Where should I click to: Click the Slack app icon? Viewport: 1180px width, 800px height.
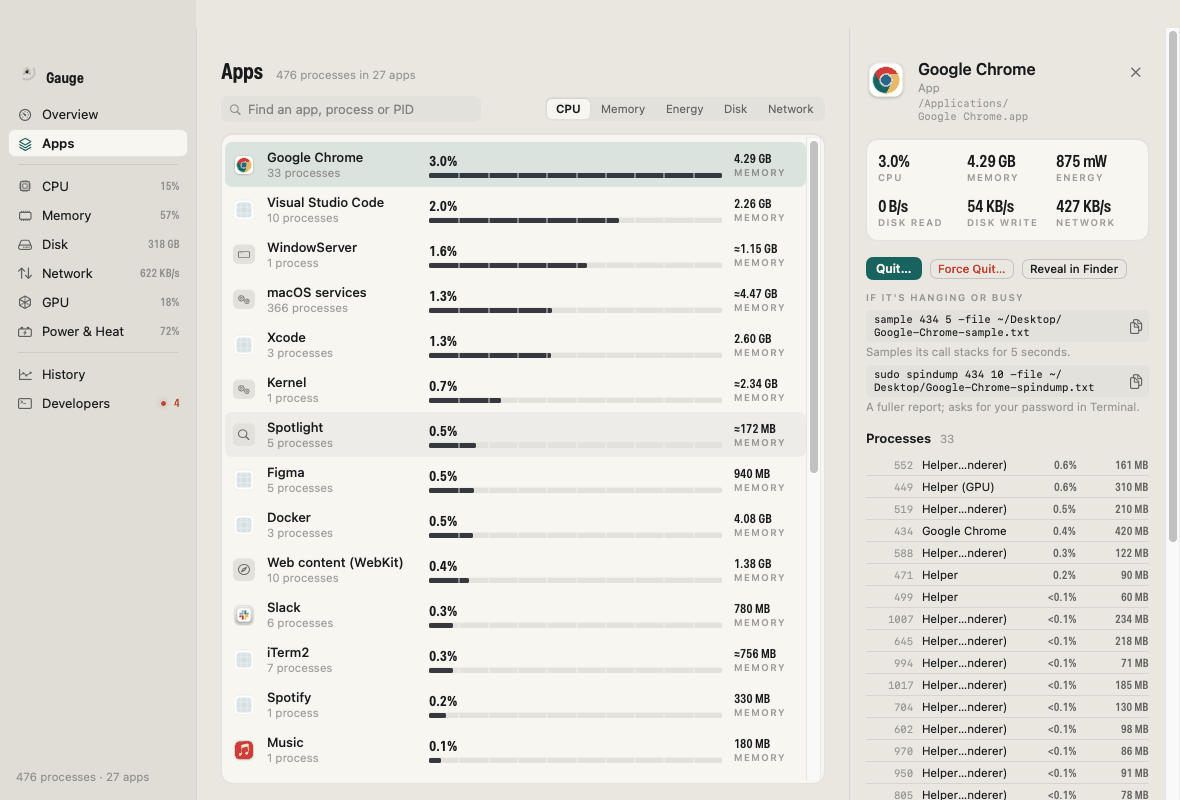244,615
